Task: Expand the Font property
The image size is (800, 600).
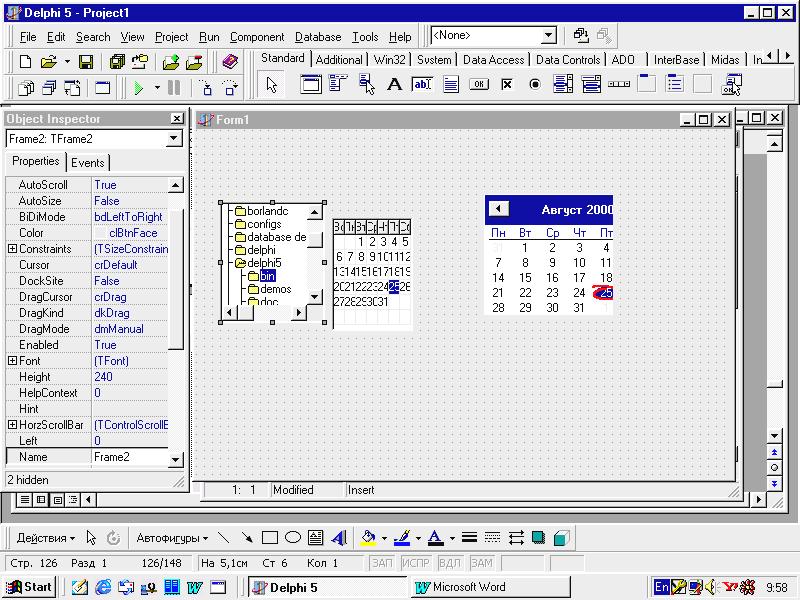Action: 13,361
